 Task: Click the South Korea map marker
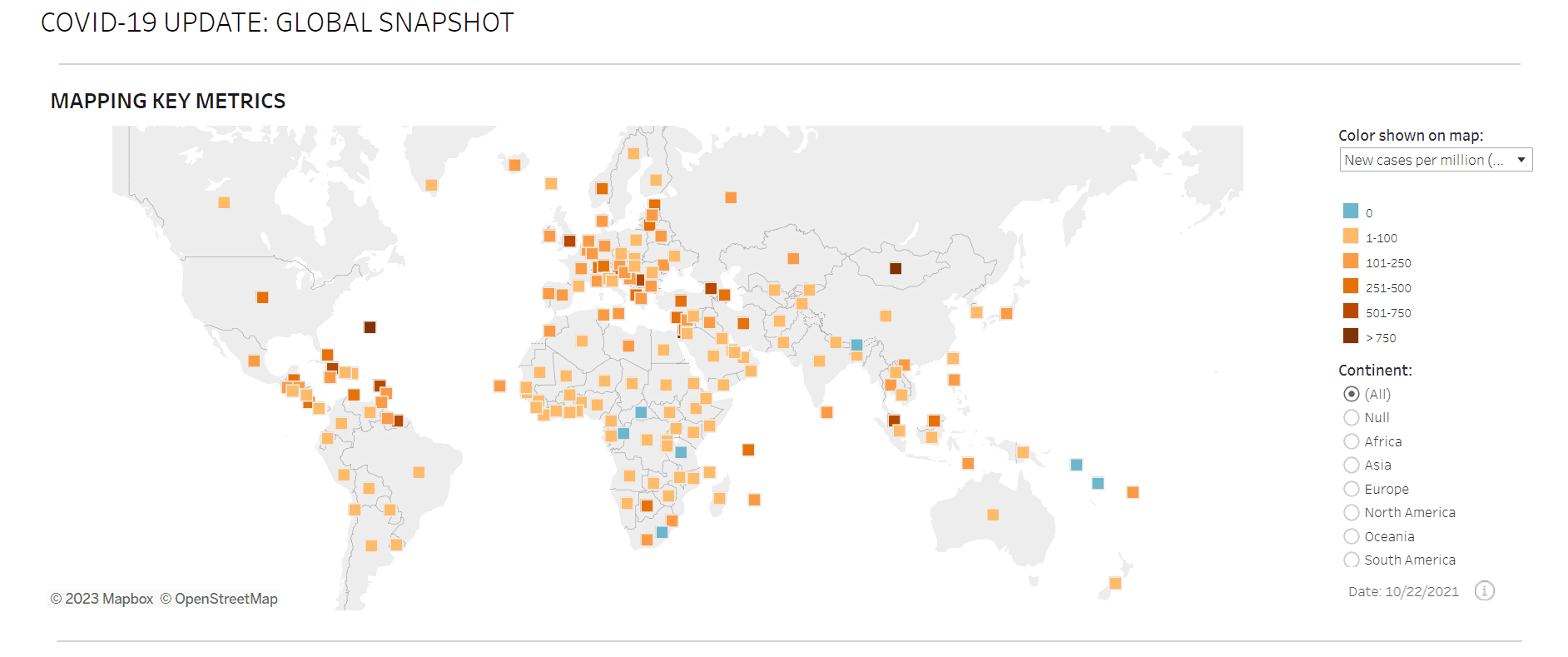click(976, 312)
